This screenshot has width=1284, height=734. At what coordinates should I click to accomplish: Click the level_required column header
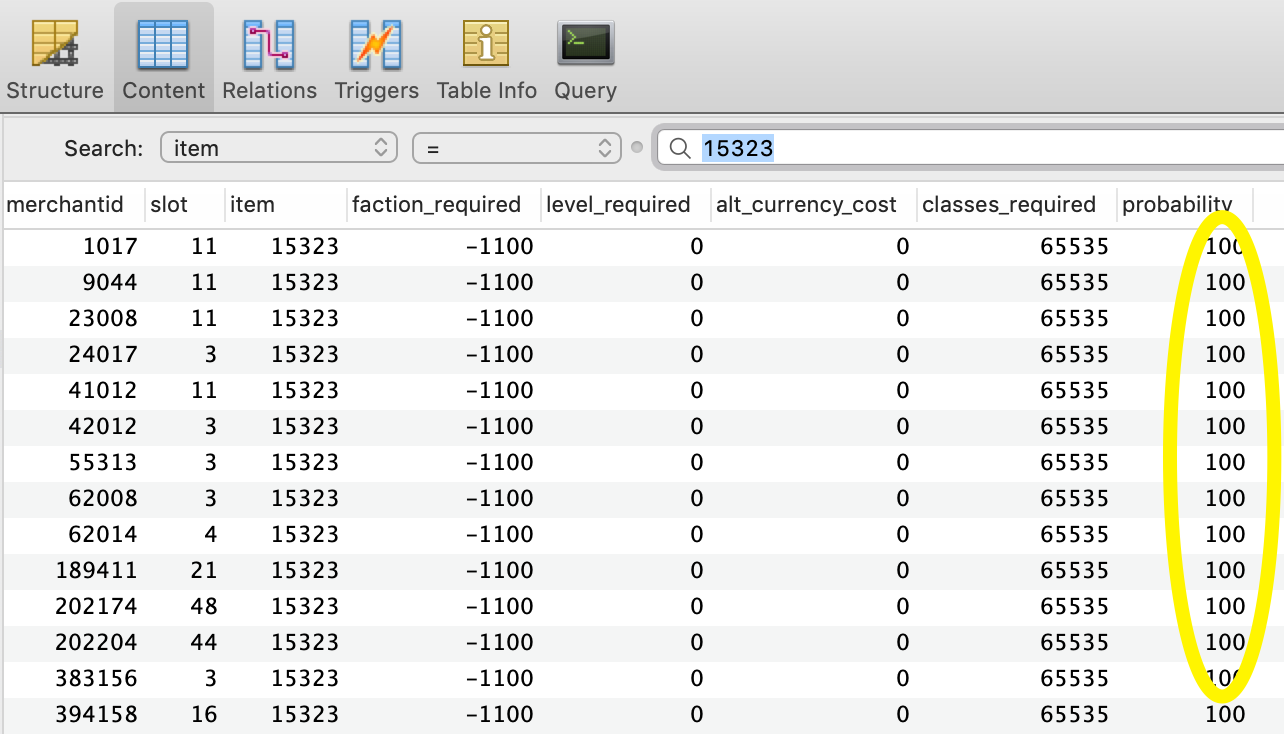click(618, 205)
